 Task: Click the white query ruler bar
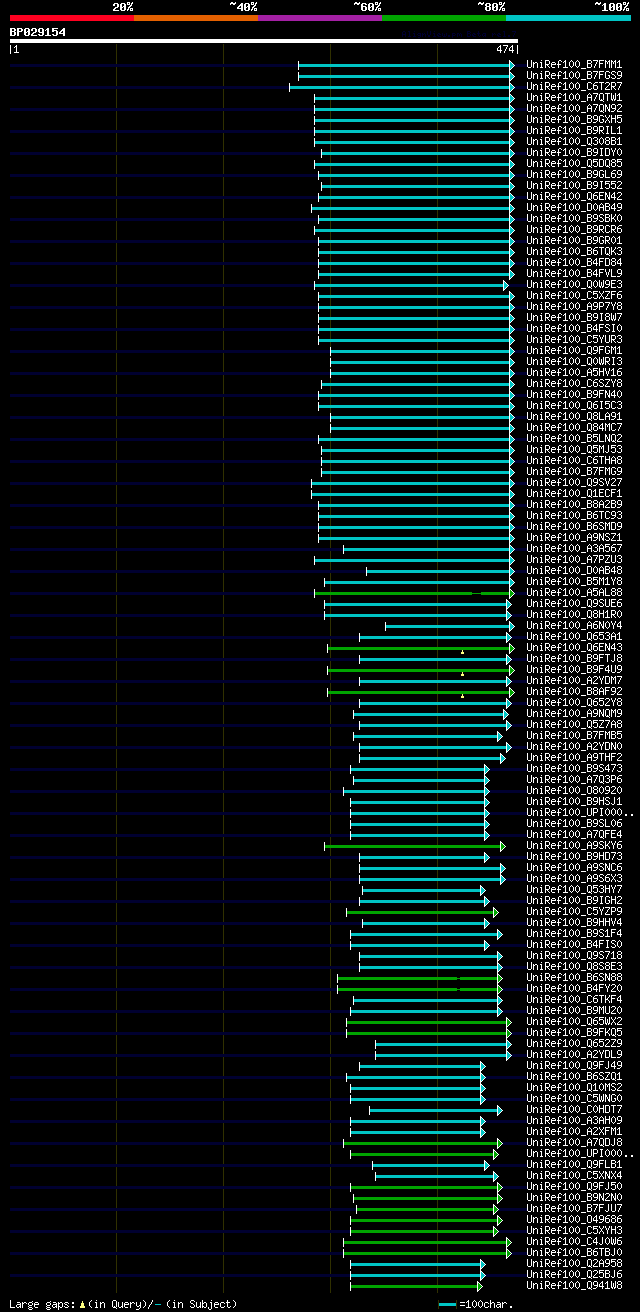(264, 41)
